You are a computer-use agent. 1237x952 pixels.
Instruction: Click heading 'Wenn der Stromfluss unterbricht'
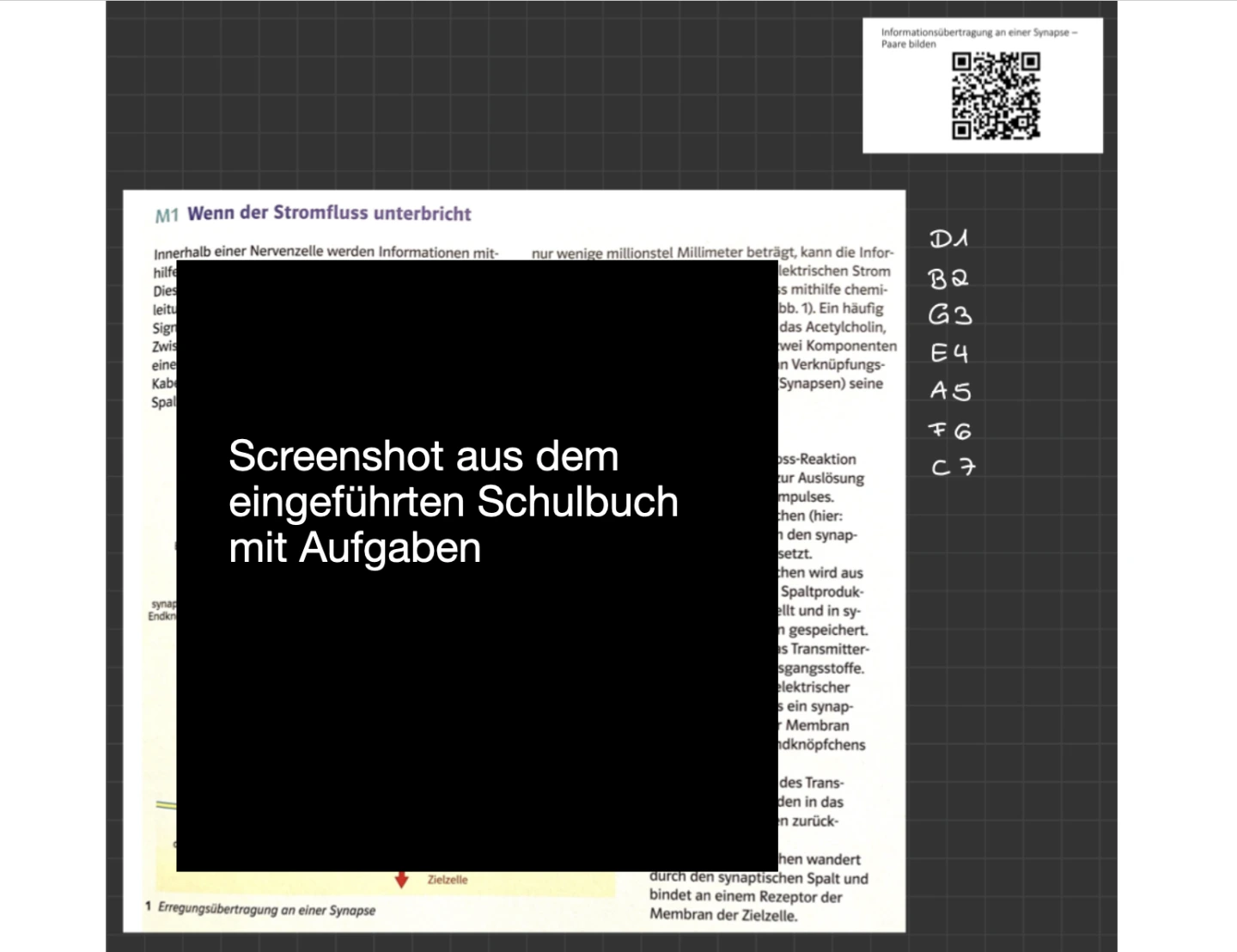[x=329, y=213]
